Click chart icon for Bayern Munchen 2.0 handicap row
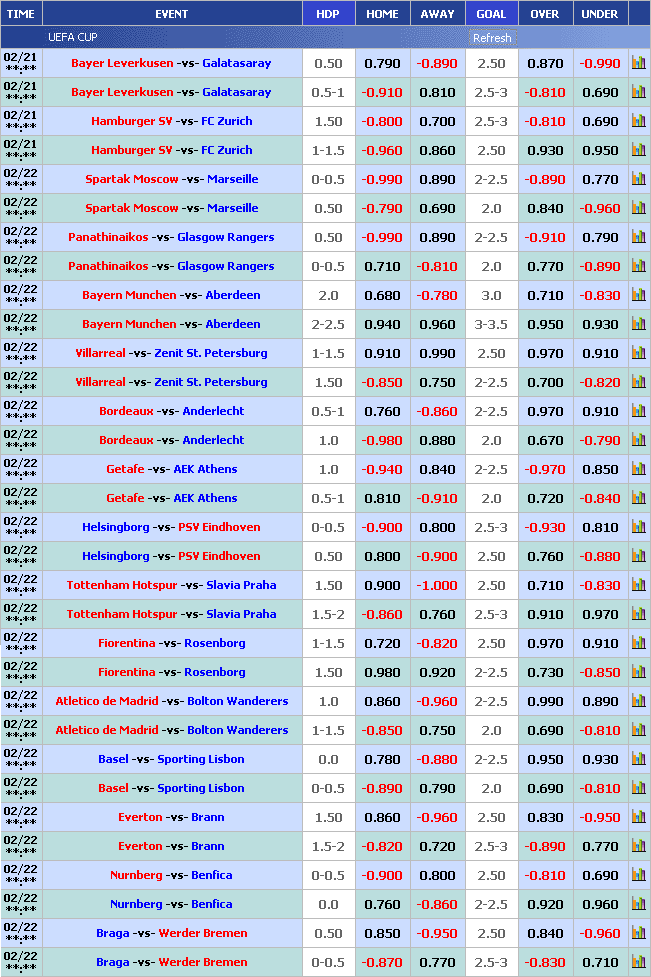Viewport: 651px width, 977px height. click(x=638, y=294)
